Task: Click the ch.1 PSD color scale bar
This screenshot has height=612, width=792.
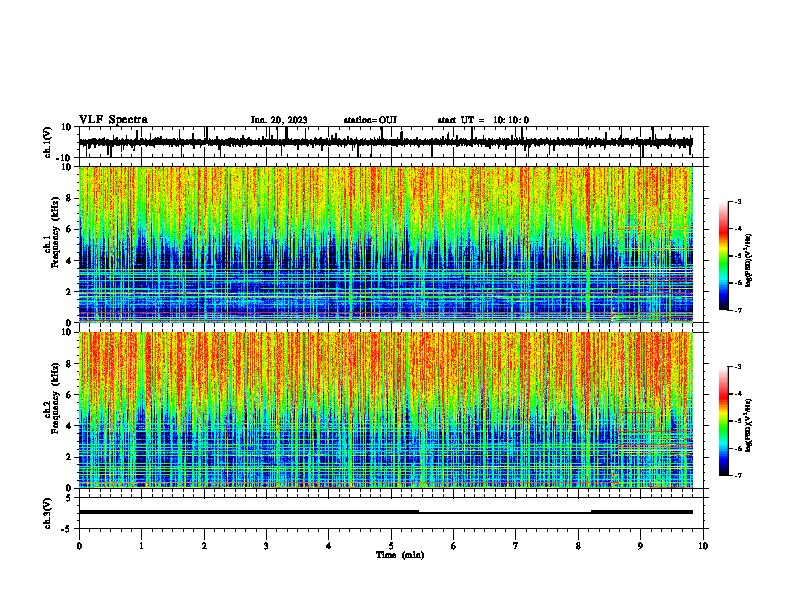Action: pyautogui.click(x=724, y=256)
